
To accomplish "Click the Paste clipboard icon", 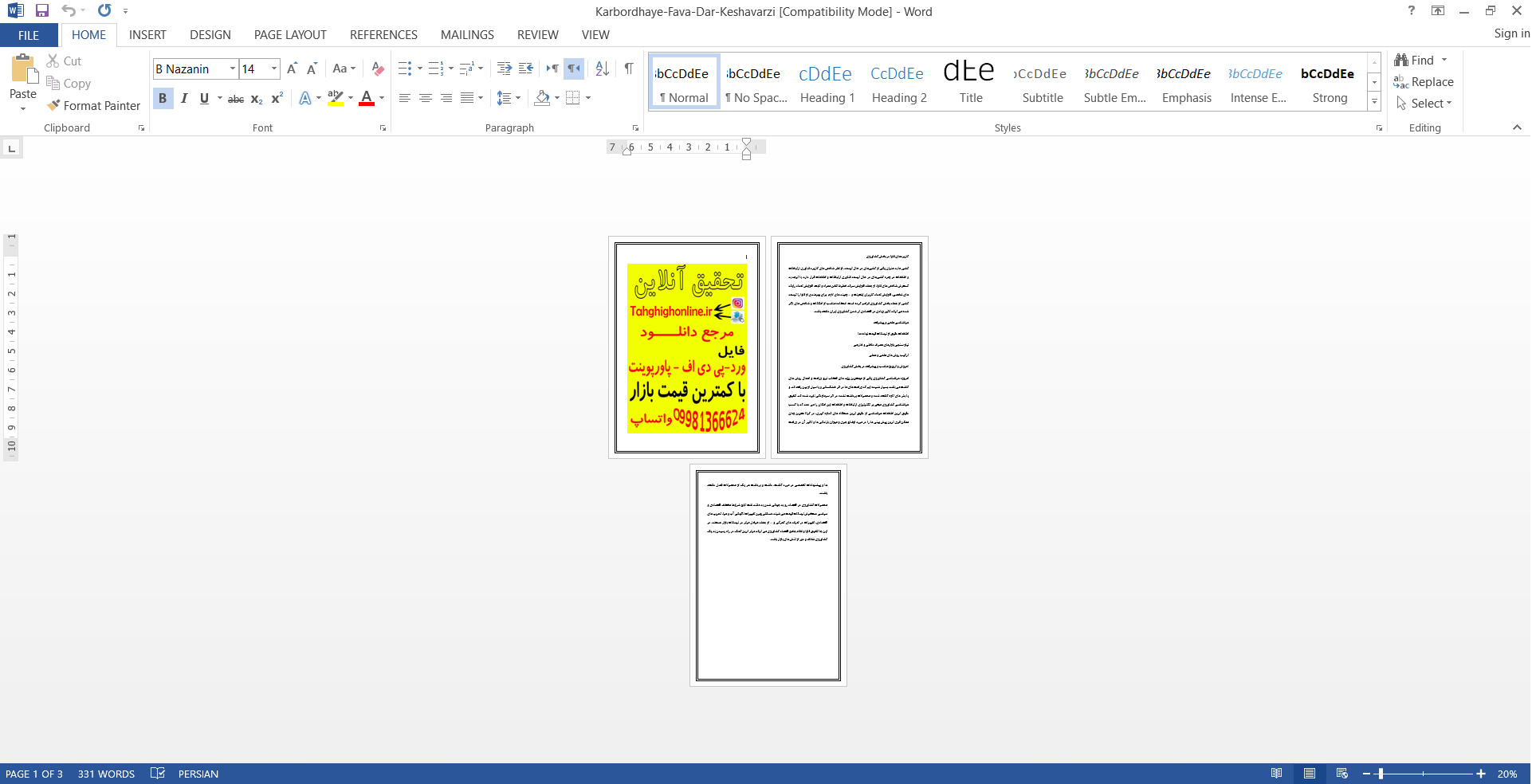I will (x=23, y=70).
